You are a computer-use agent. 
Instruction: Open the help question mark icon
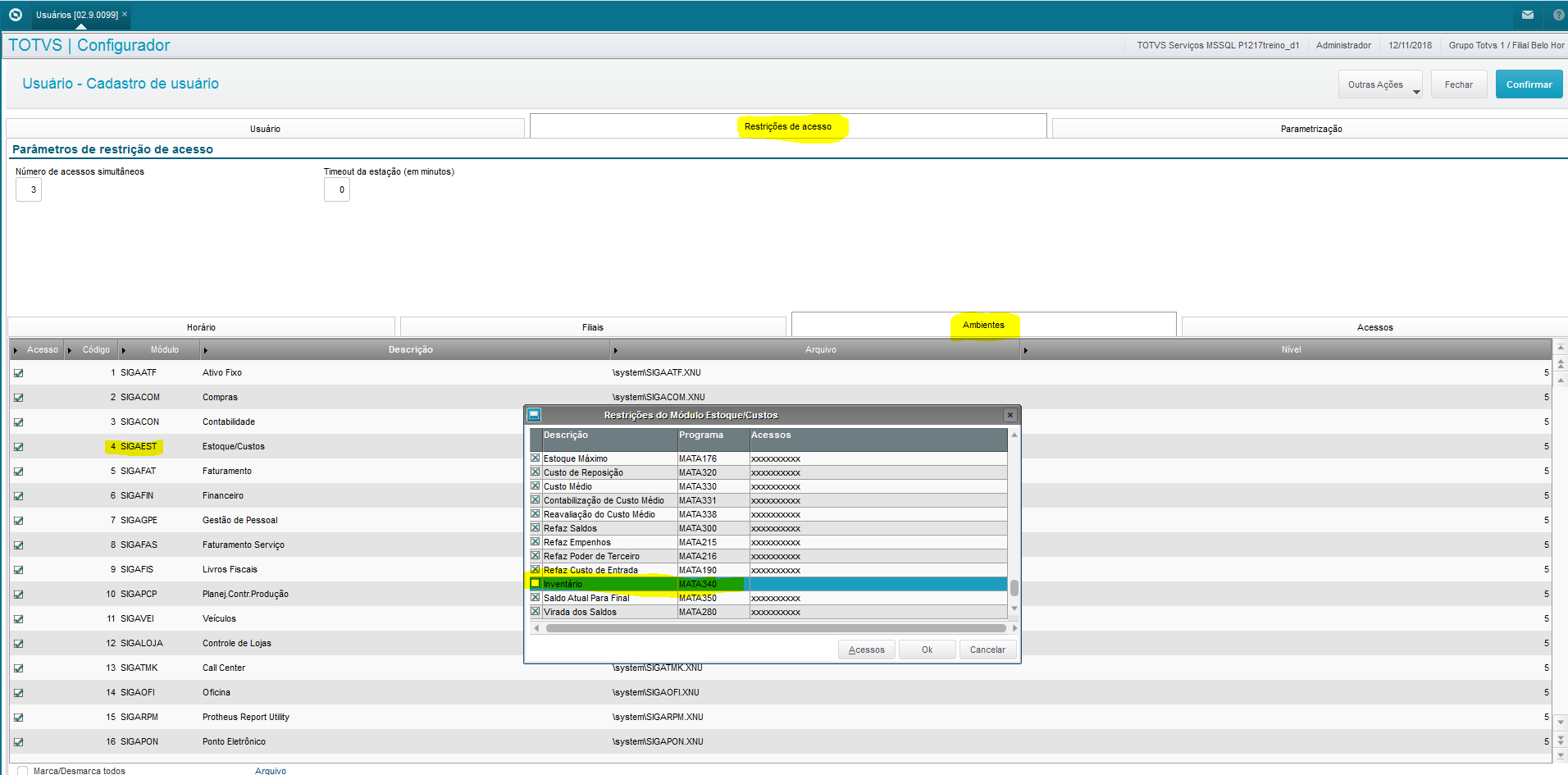[x=1558, y=15]
